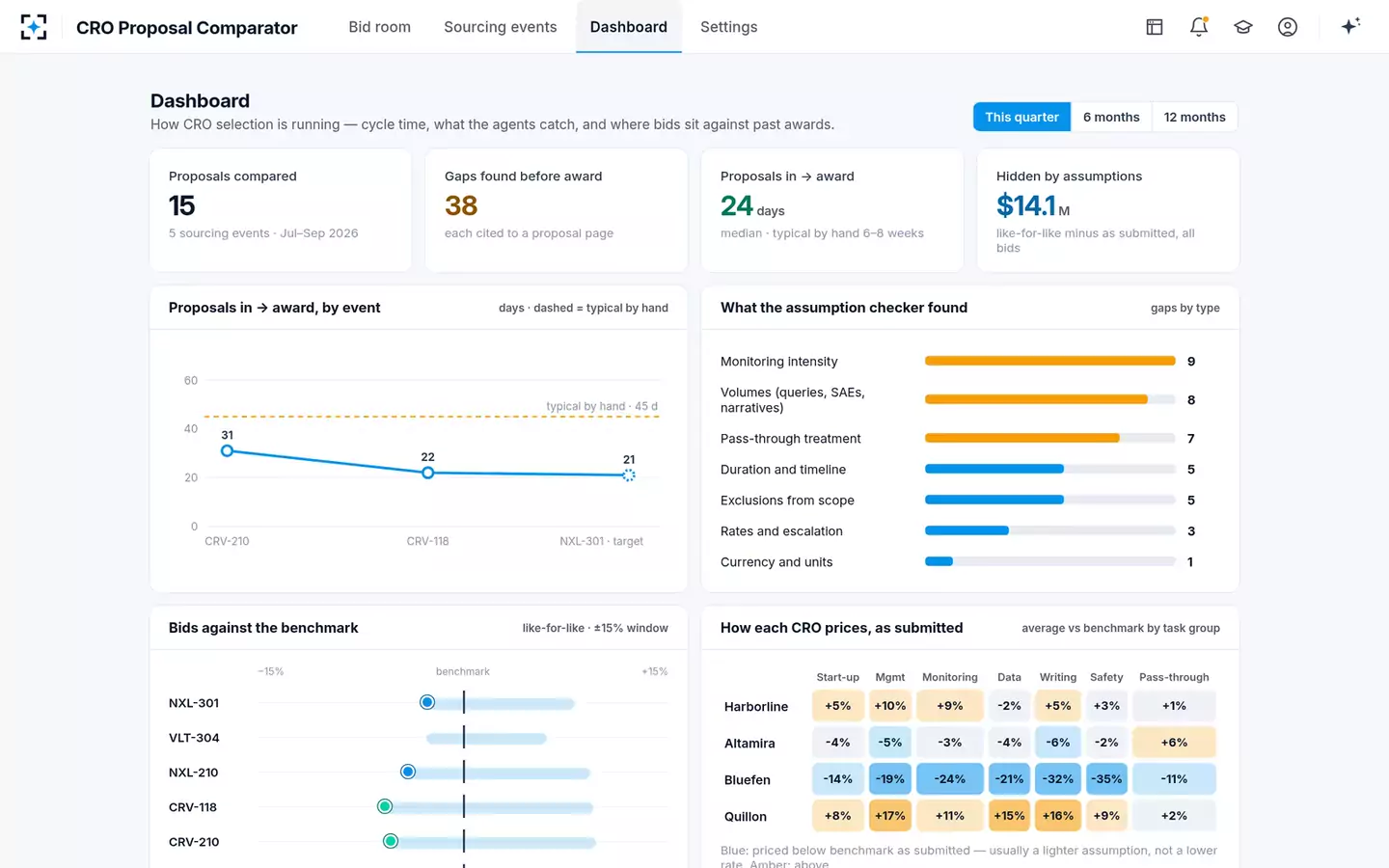Viewport: 1389px width, 868px height.
Task: Click the NXL-210 bid marker dot on benchmark chart
Action: point(408,772)
